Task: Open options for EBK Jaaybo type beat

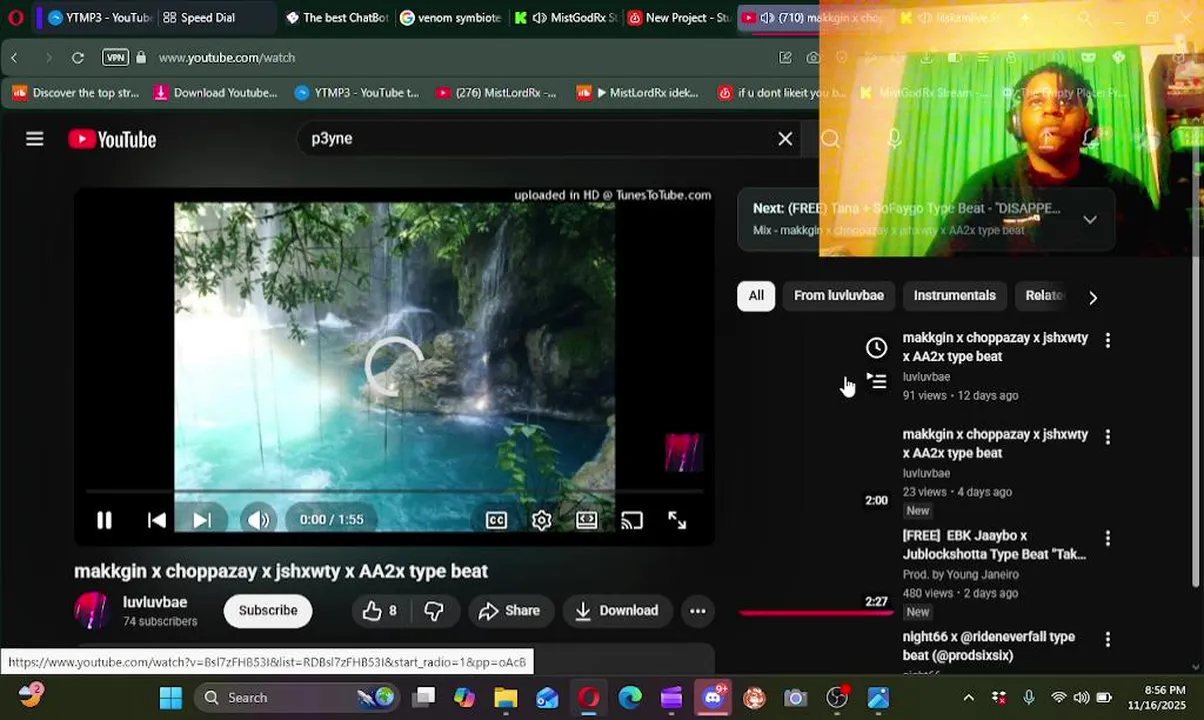Action: click(x=1107, y=538)
